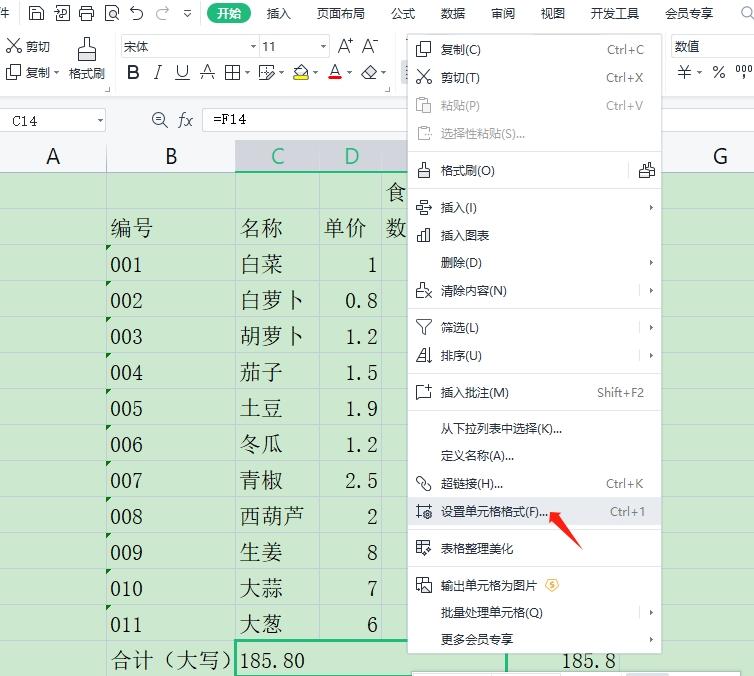Click the strikethrough A icon
The image size is (754, 676).
[207, 73]
